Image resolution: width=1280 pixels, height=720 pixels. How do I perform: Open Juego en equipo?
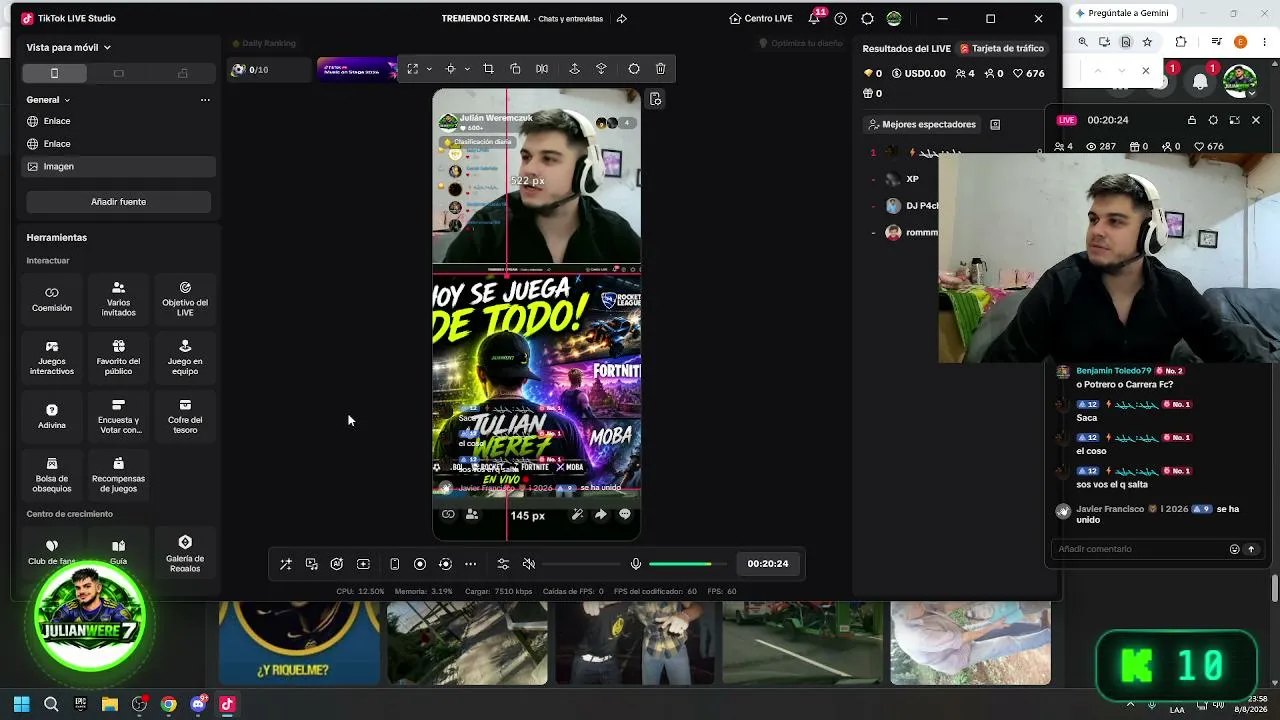(185, 358)
